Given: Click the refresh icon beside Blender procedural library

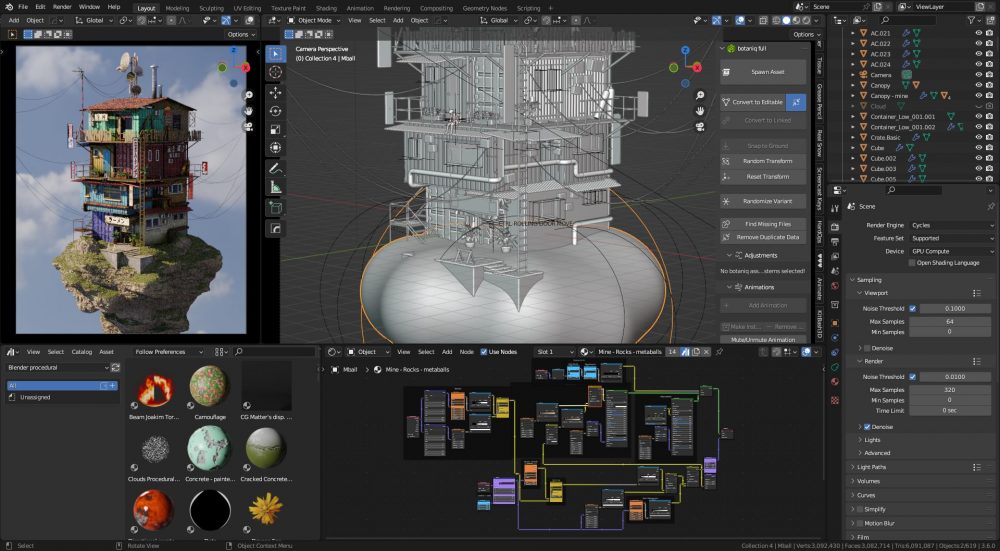Looking at the screenshot, I should [x=115, y=368].
